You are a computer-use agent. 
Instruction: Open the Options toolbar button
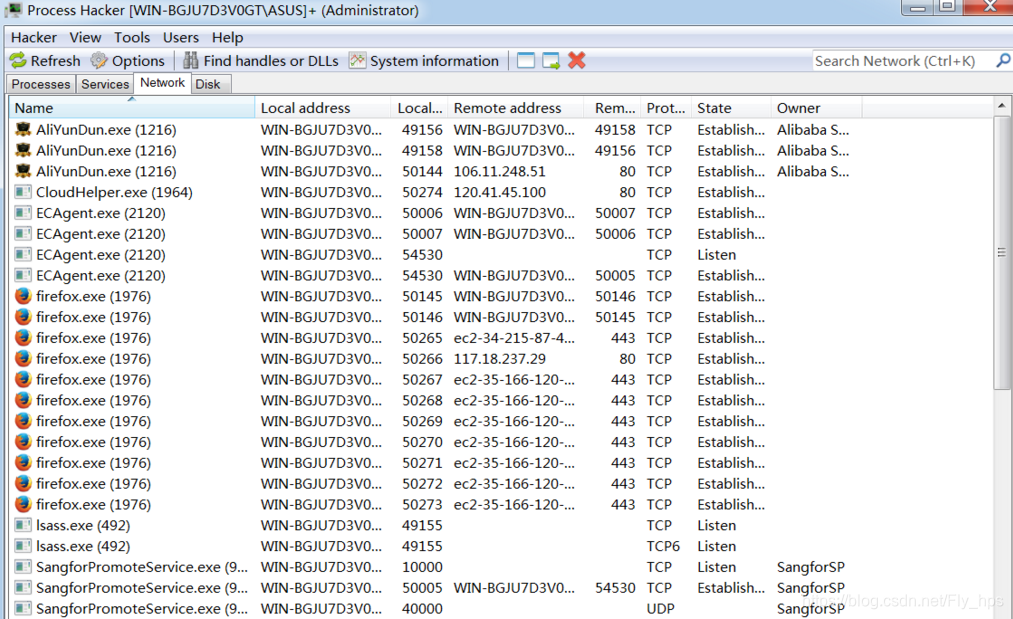tap(128, 61)
